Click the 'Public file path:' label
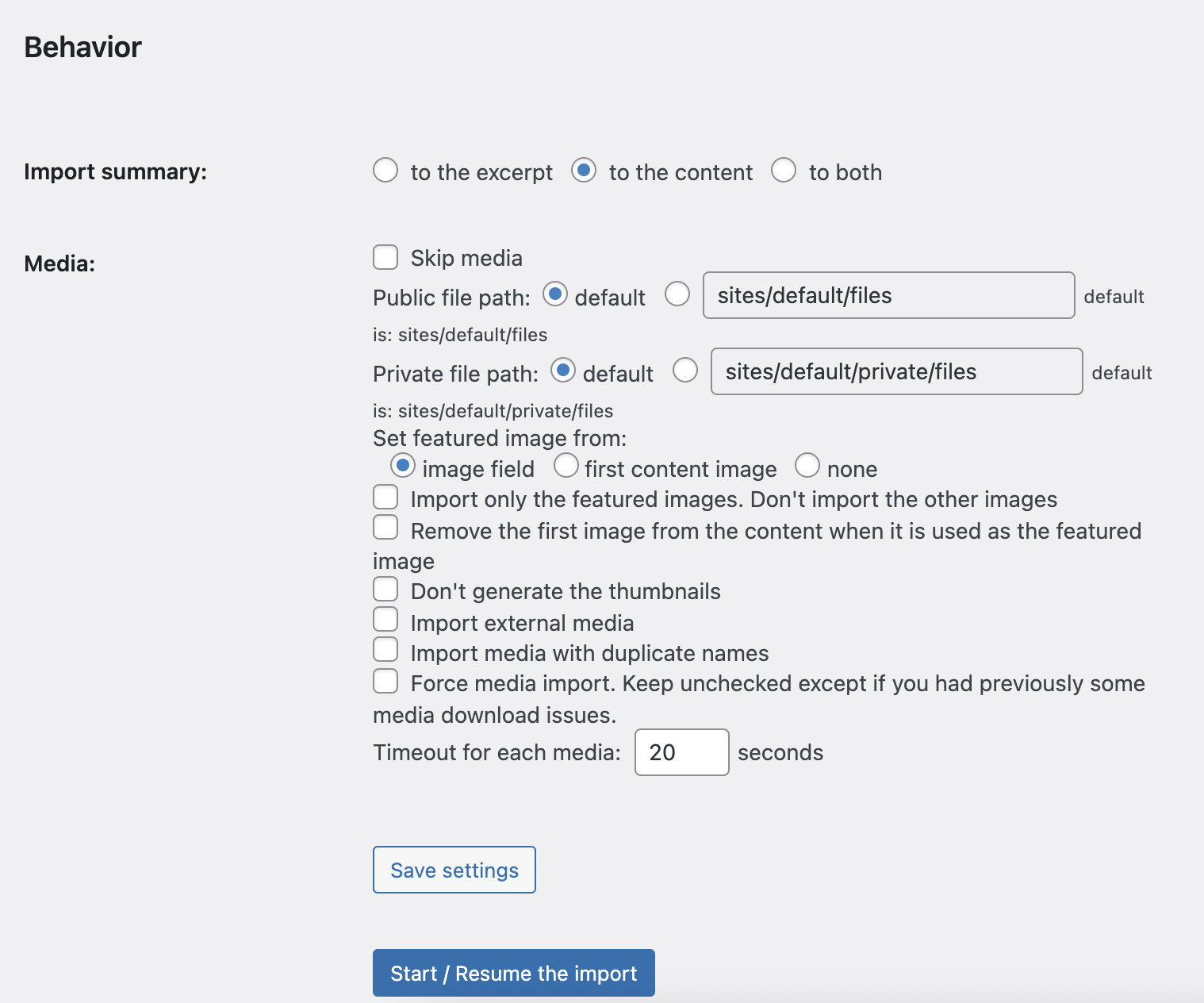The width and height of the screenshot is (1204, 1003). pos(451,298)
